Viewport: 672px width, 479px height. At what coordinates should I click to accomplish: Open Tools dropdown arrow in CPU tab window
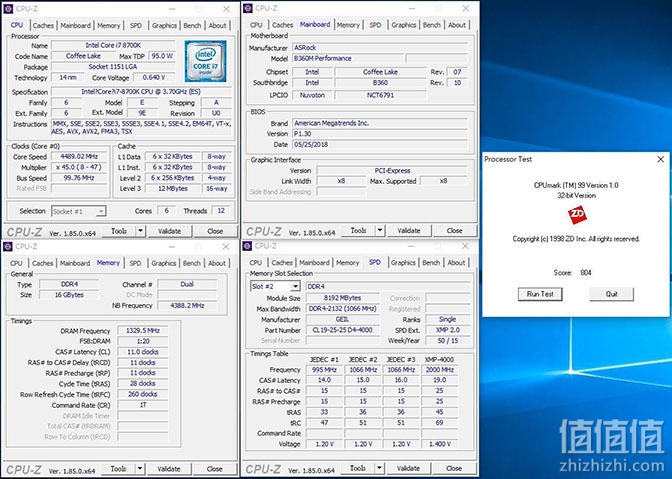[140, 231]
